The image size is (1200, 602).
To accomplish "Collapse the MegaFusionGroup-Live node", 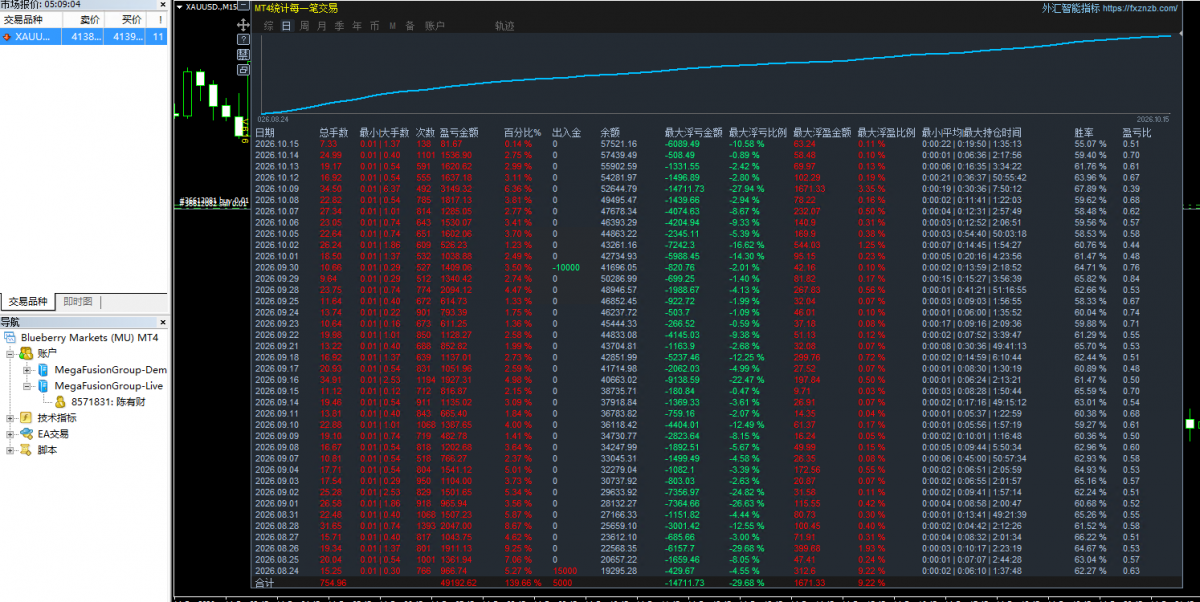I will tap(27, 386).
